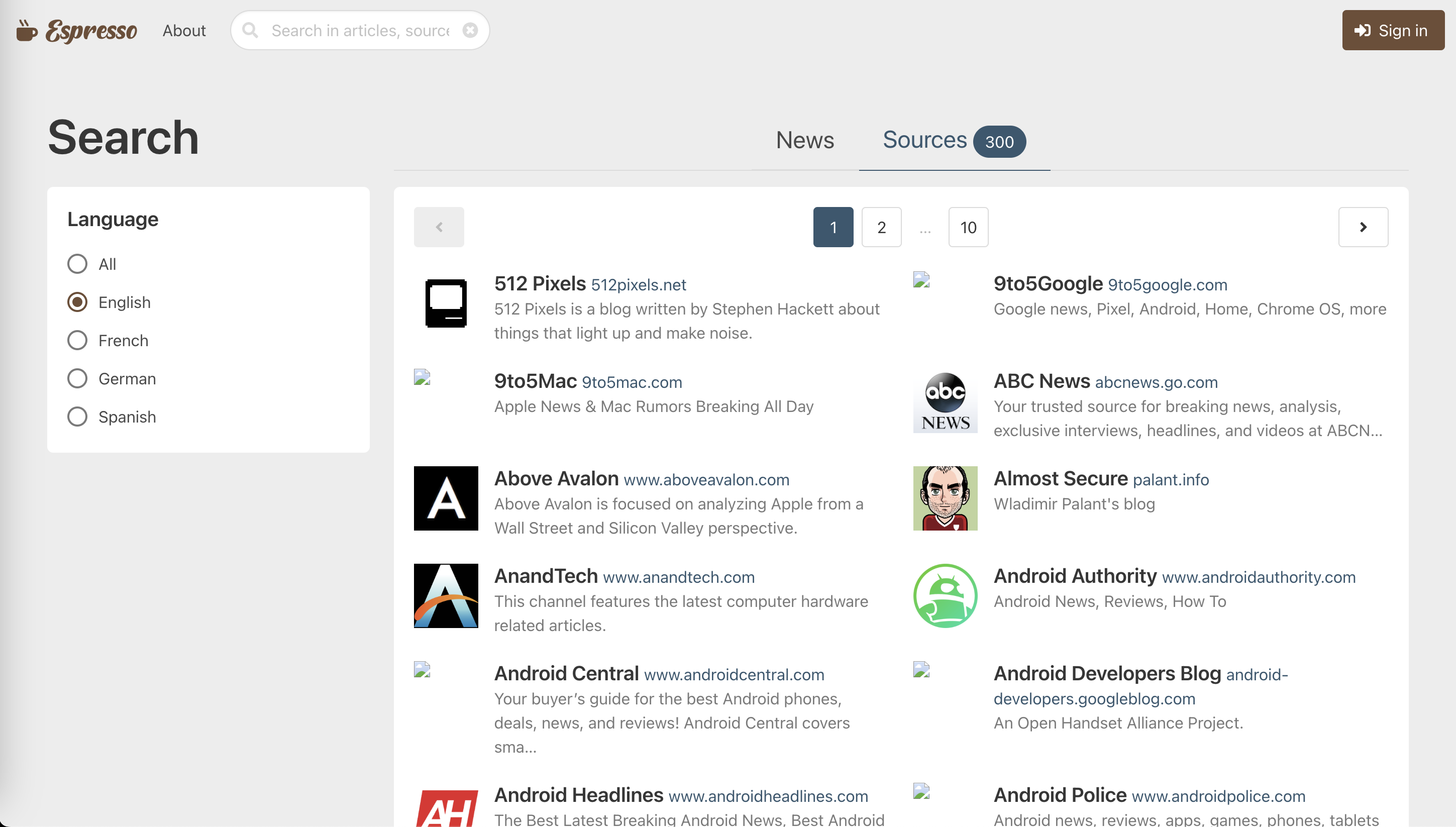This screenshot has width=1456, height=827.
Task: Go to page 1 of results
Action: click(833, 227)
